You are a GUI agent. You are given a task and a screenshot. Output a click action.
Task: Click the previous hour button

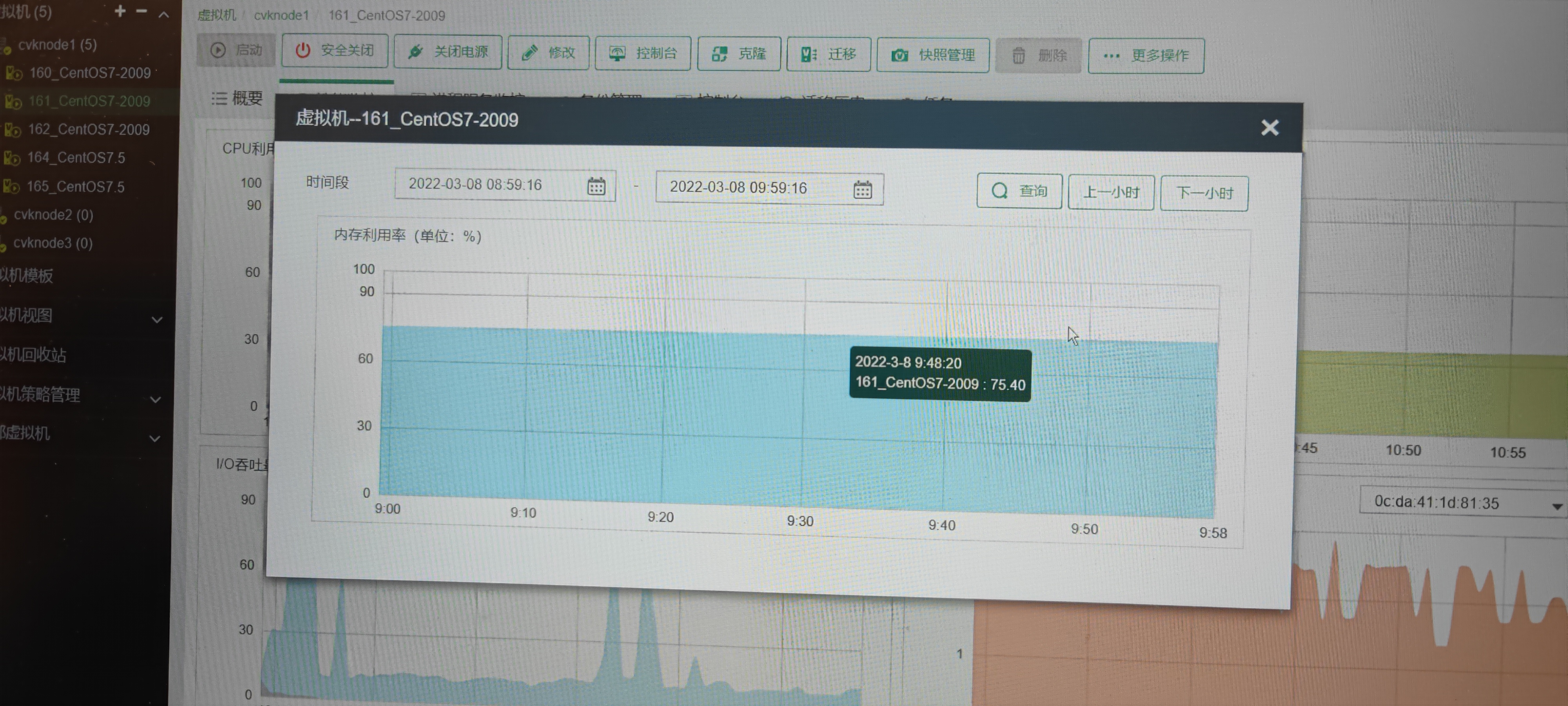point(1111,193)
